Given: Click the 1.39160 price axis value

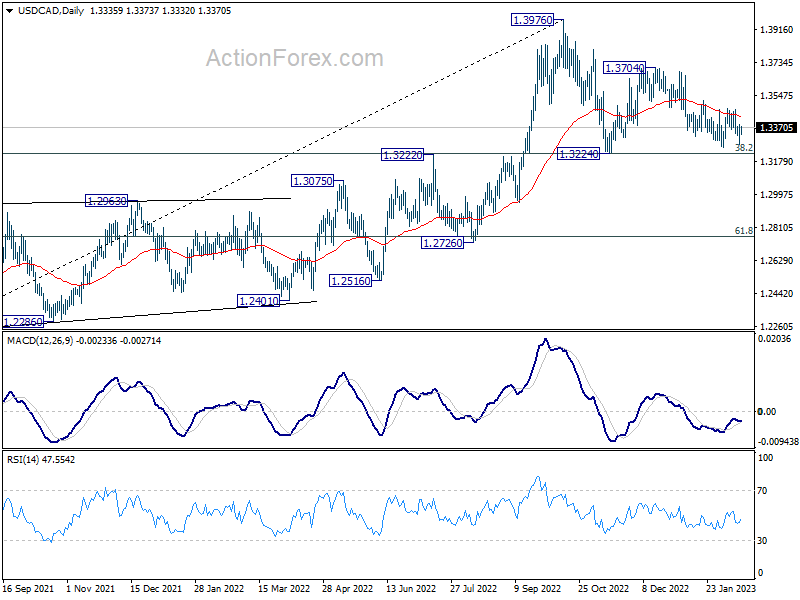Looking at the screenshot, I should pos(777,30).
